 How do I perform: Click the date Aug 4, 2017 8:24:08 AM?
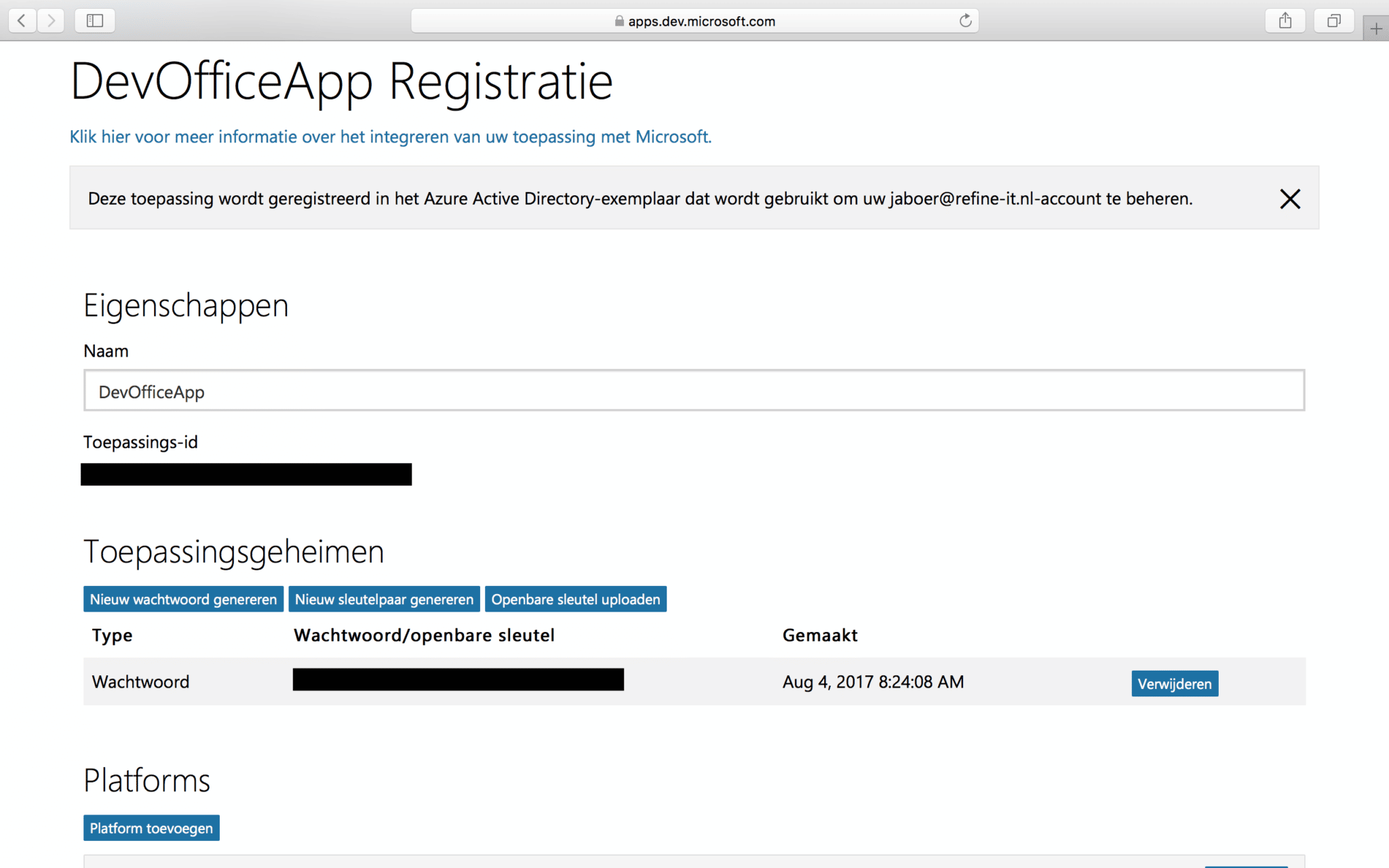tap(873, 682)
